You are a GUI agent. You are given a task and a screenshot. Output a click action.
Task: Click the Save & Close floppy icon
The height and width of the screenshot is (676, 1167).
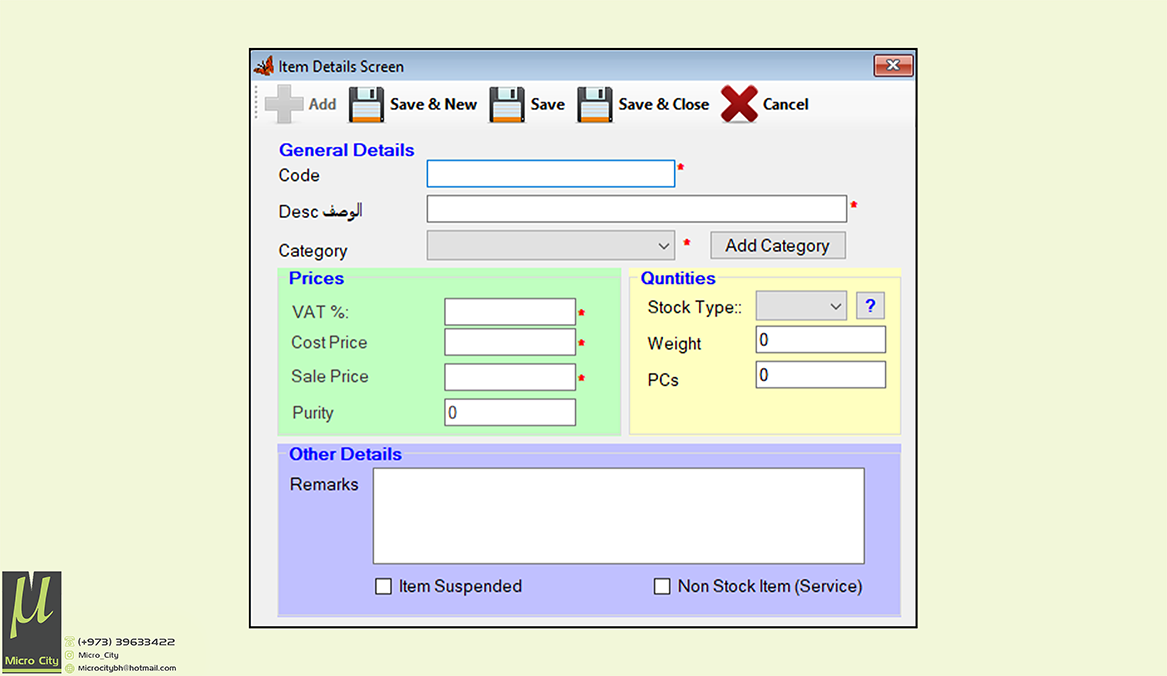pyautogui.click(x=595, y=104)
